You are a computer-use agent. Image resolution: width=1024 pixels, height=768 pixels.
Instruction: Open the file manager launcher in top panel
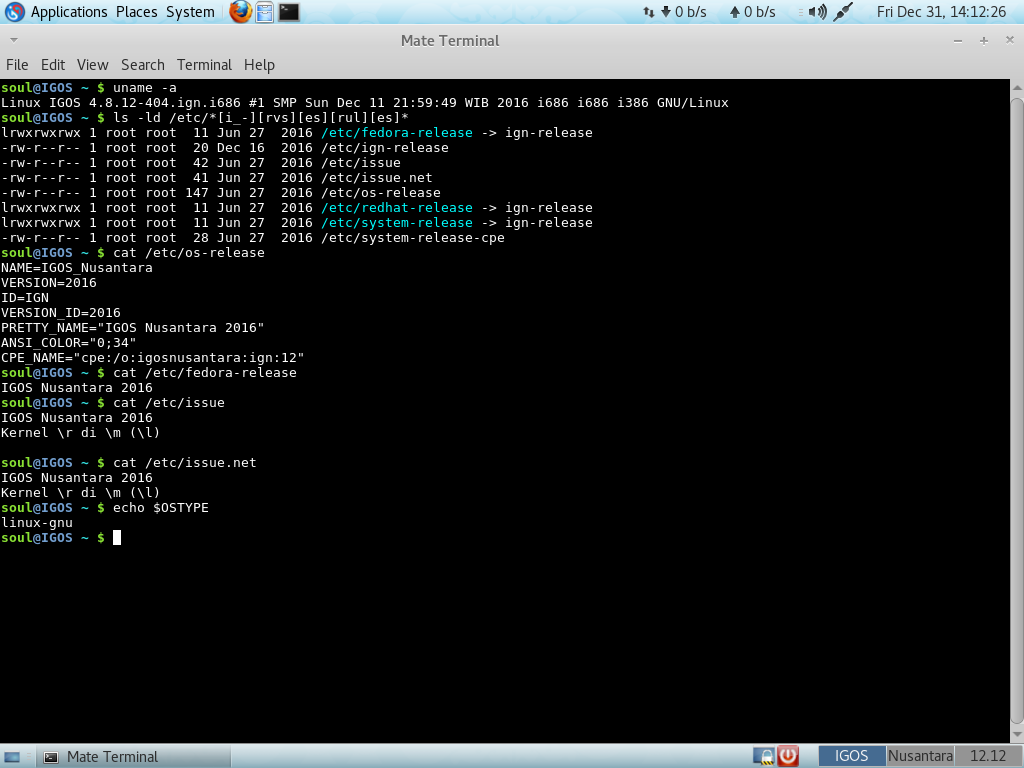tap(264, 12)
